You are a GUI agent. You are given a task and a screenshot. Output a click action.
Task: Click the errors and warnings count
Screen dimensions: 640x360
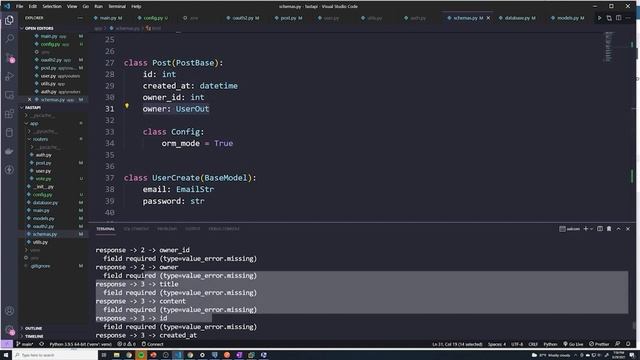[x=127, y=344]
